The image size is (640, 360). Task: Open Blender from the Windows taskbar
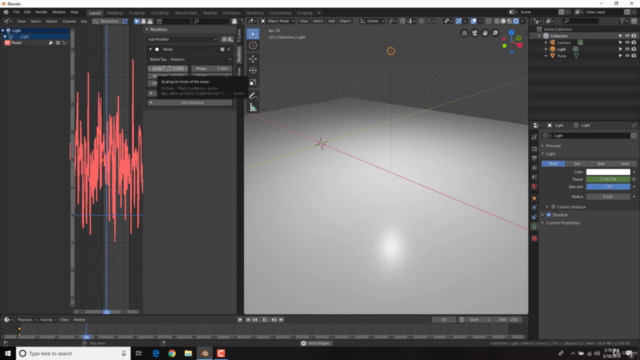[204, 353]
